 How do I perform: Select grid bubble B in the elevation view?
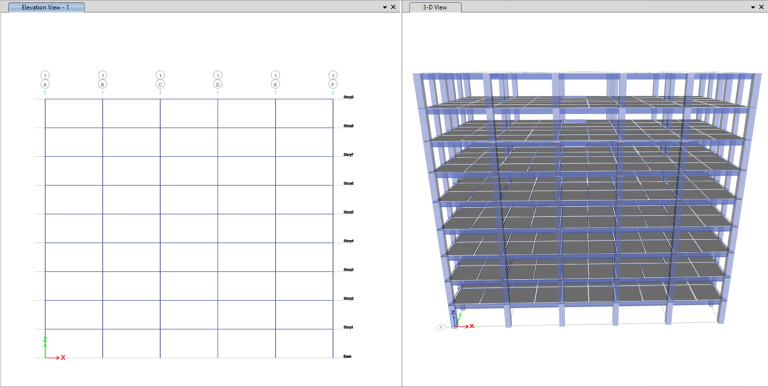[102, 84]
